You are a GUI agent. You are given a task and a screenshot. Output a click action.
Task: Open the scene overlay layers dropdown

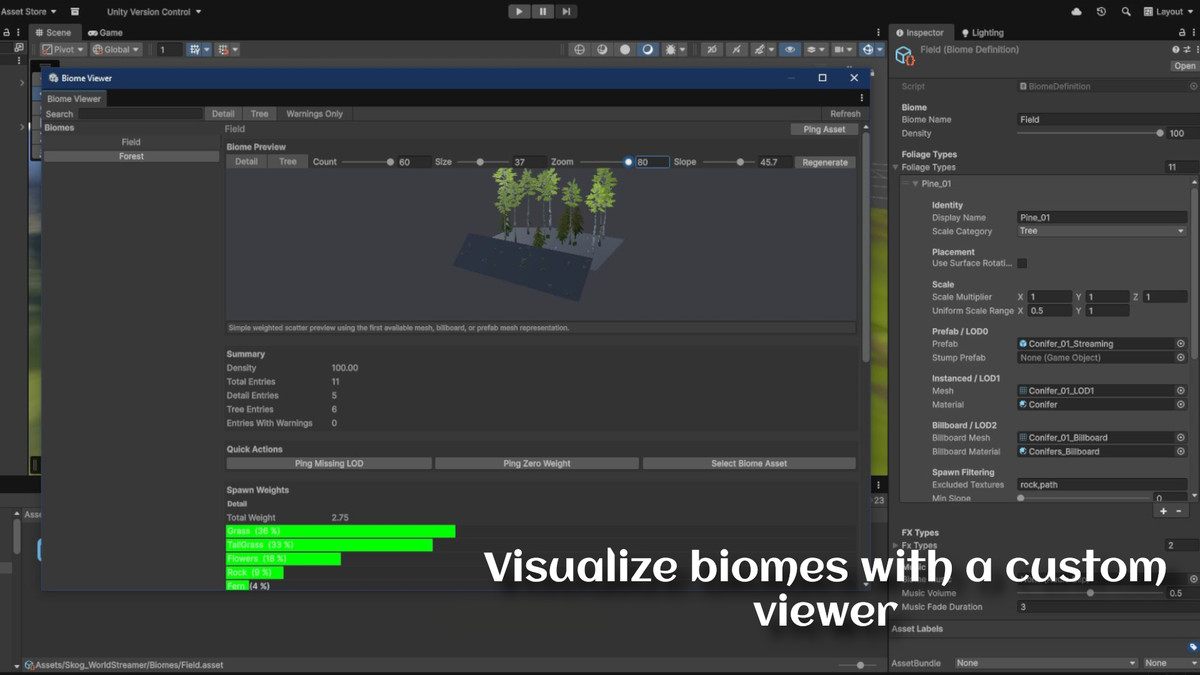point(816,49)
